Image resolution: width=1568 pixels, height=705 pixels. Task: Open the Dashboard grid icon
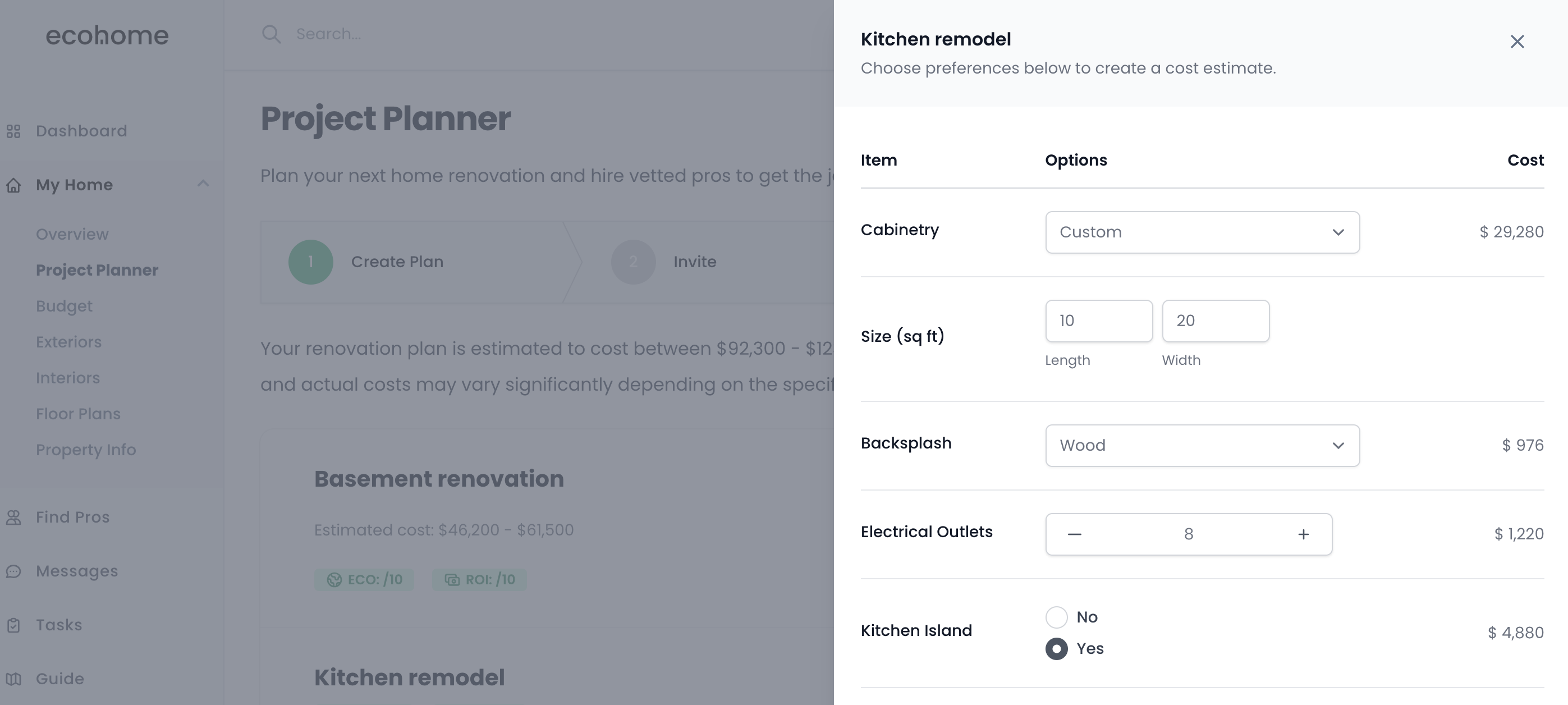[x=14, y=130]
